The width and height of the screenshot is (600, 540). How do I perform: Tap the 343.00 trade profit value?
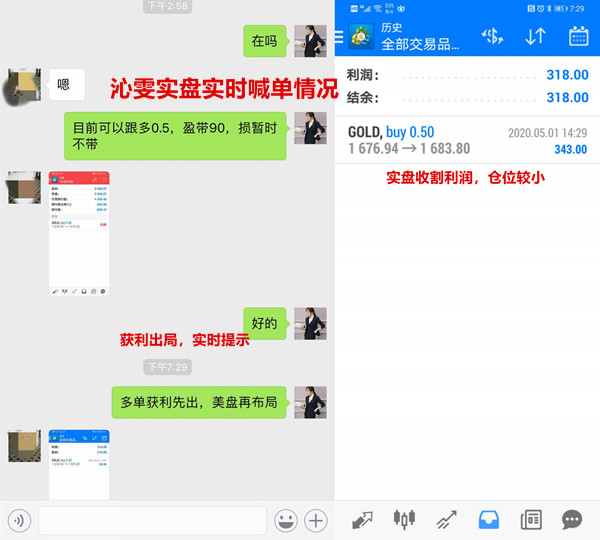[571, 149]
